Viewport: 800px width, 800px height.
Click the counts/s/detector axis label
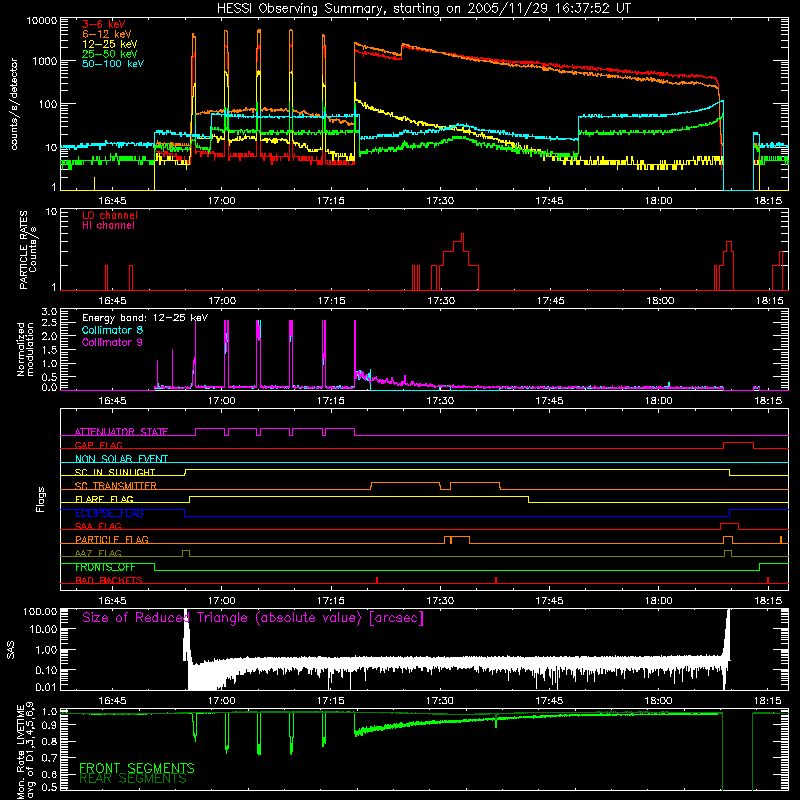pyautogui.click(x=14, y=104)
